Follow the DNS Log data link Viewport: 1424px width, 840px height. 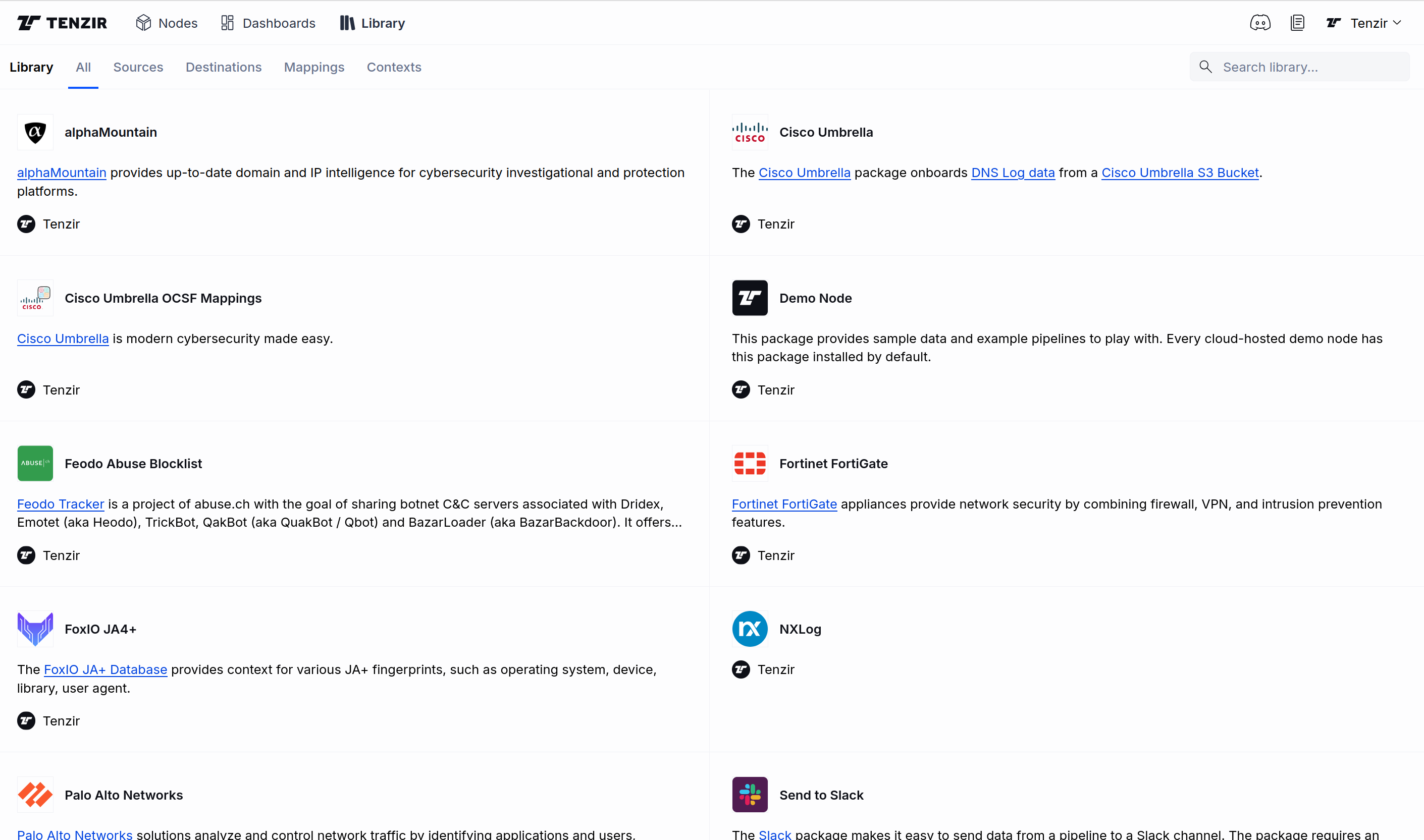tap(1013, 173)
